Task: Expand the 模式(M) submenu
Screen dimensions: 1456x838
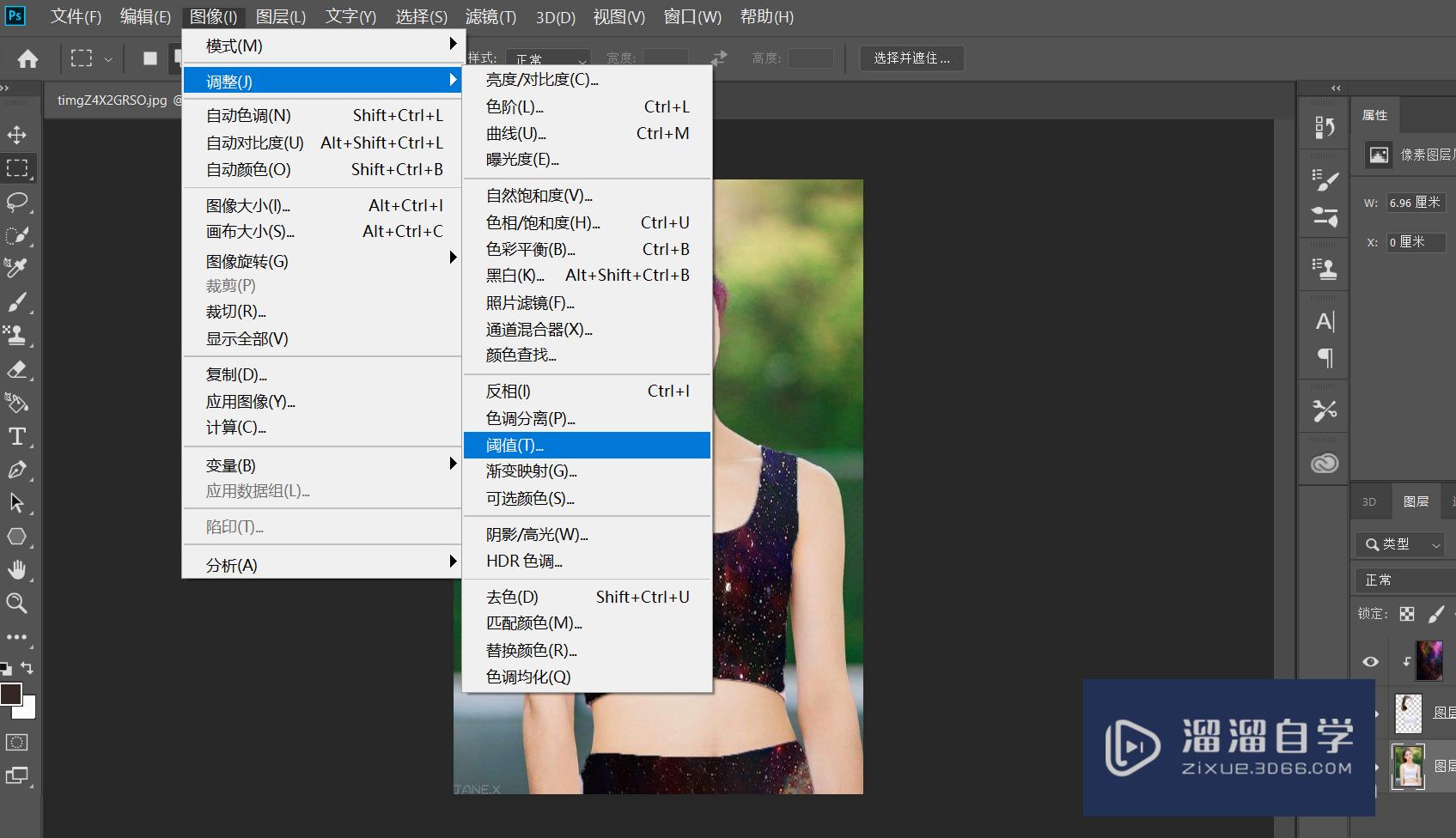Action: pyautogui.click(x=323, y=46)
